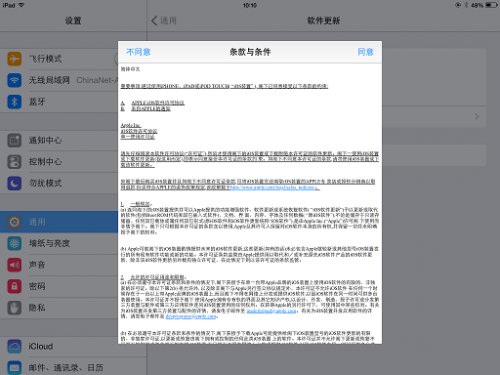Open 控制中心 control center icon
The image size is (500, 375).
pos(14,162)
